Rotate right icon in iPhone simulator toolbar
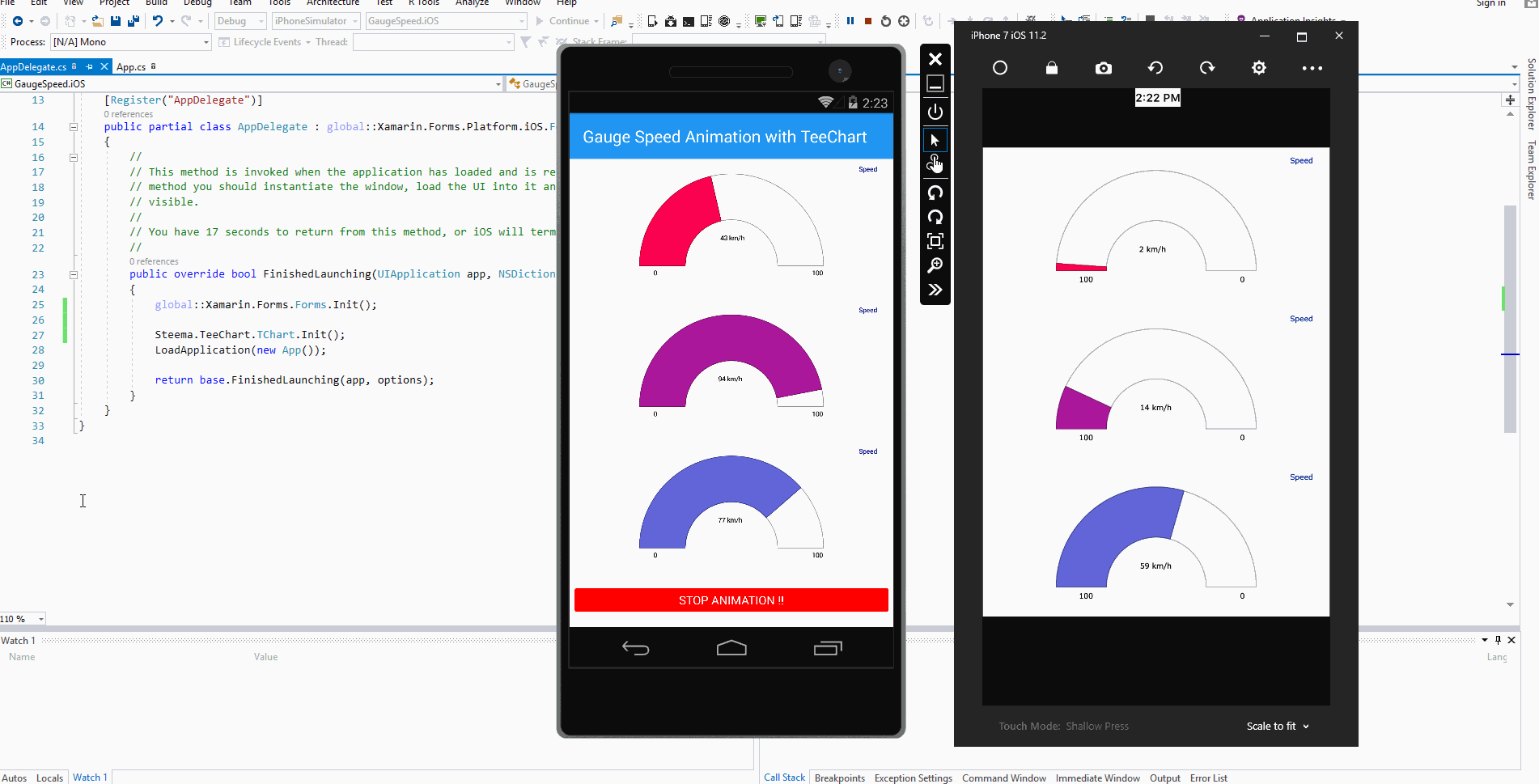Viewport: 1539px width, 784px height. point(1207,68)
